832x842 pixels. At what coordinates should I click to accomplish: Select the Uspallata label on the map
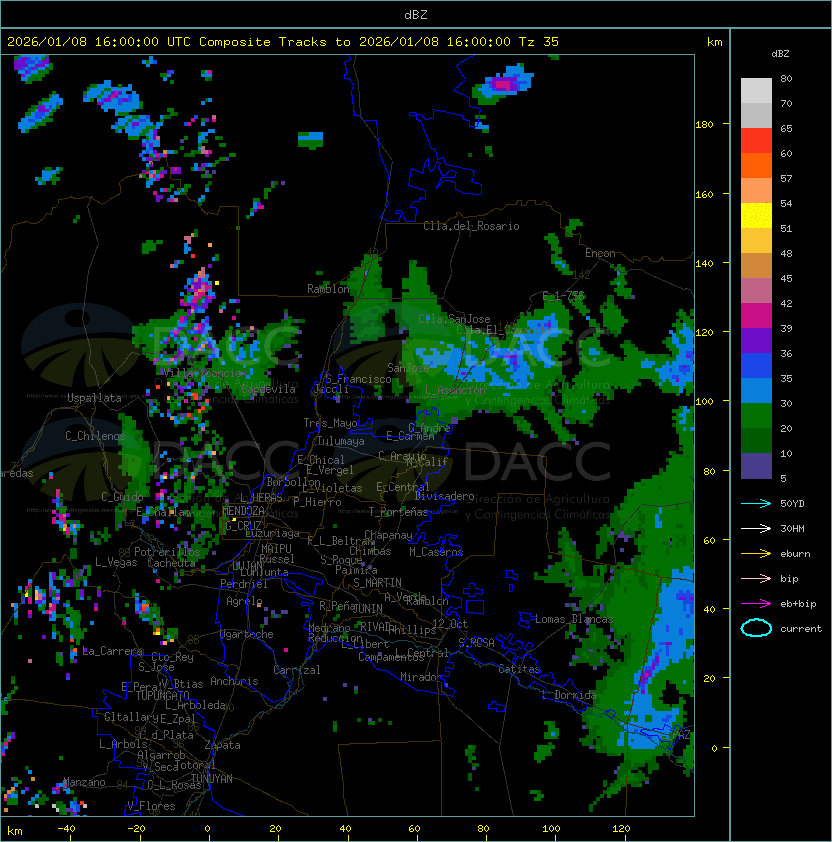94,398
